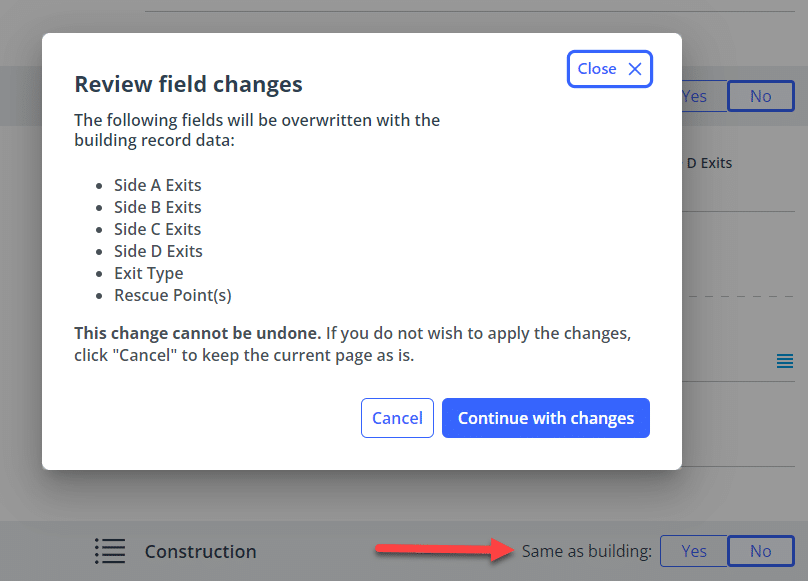Choose Yes in the top section toggle
Image resolution: width=808 pixels, height=581 pixels.
tap(695, 96)
